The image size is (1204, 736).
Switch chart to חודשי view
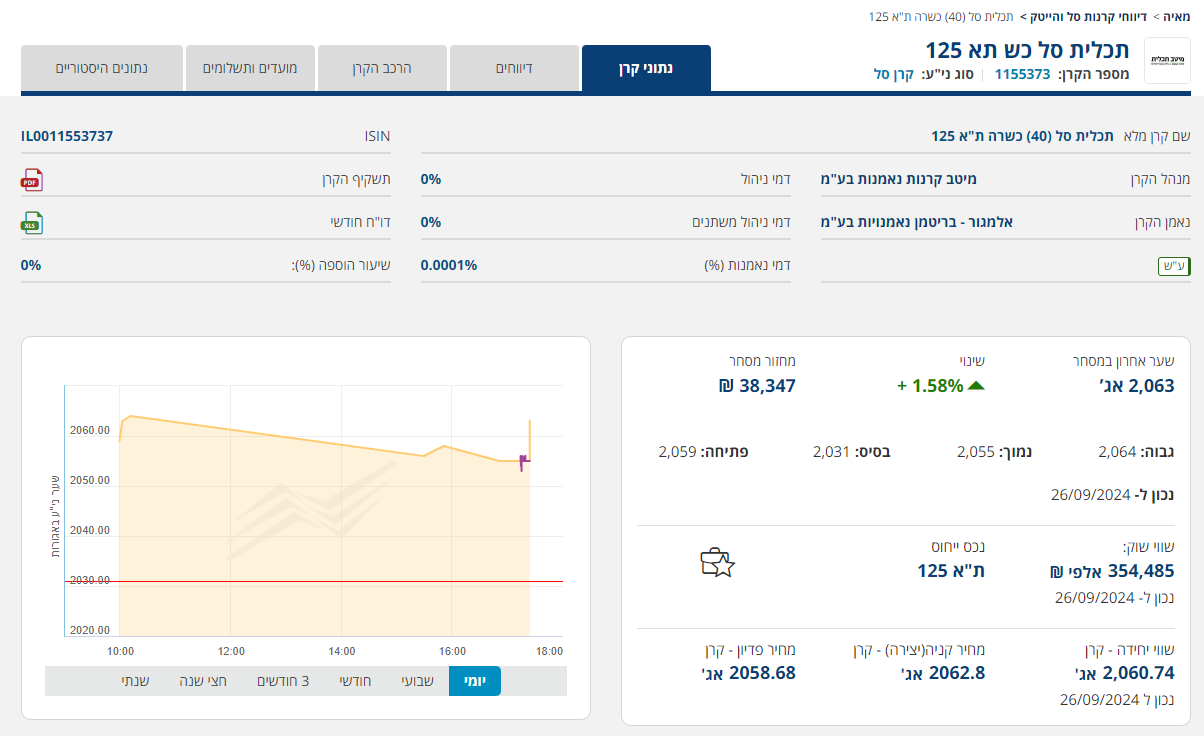[355, 681]
